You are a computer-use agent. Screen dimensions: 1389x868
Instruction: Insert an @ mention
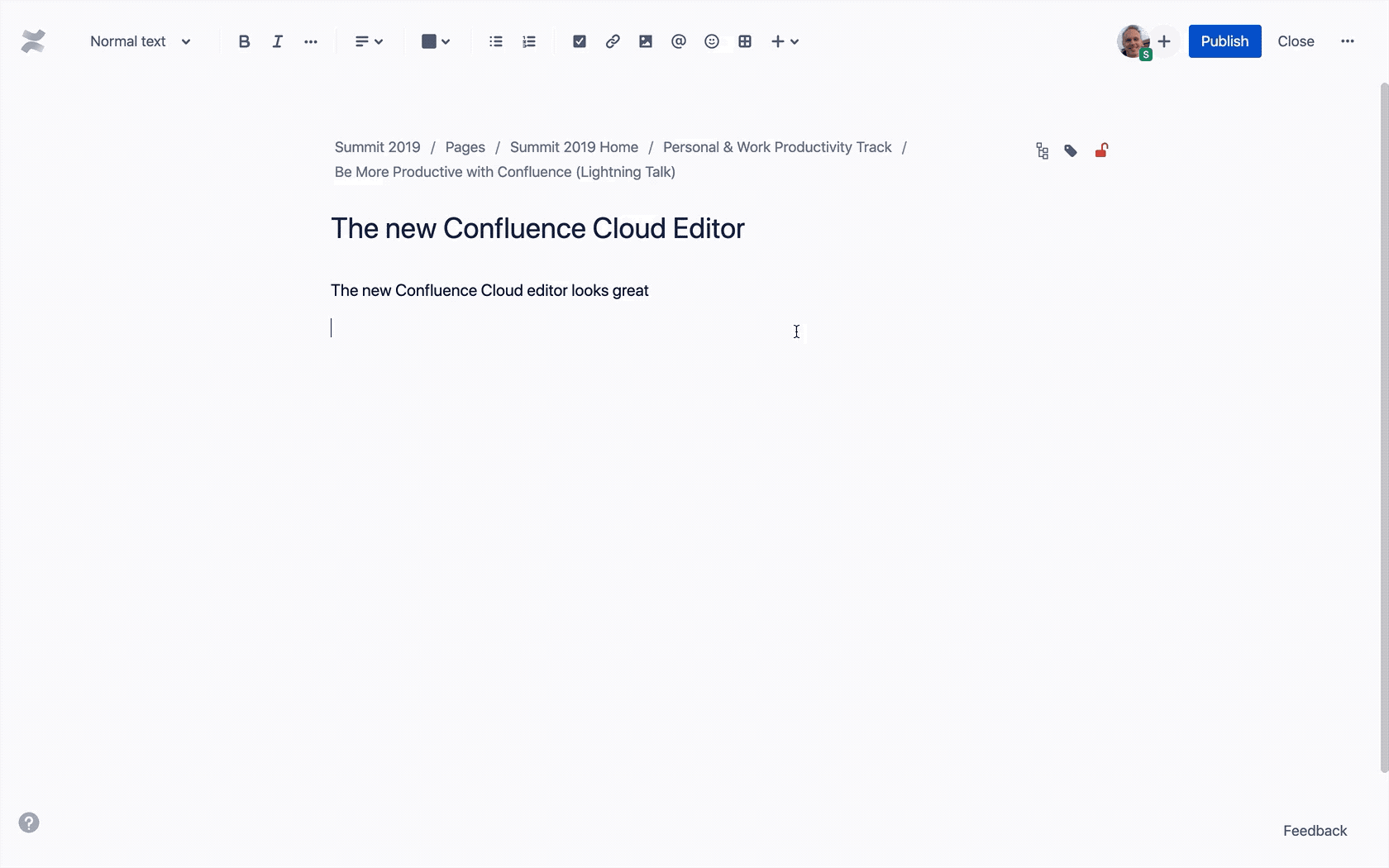click(x=679, y=41)
